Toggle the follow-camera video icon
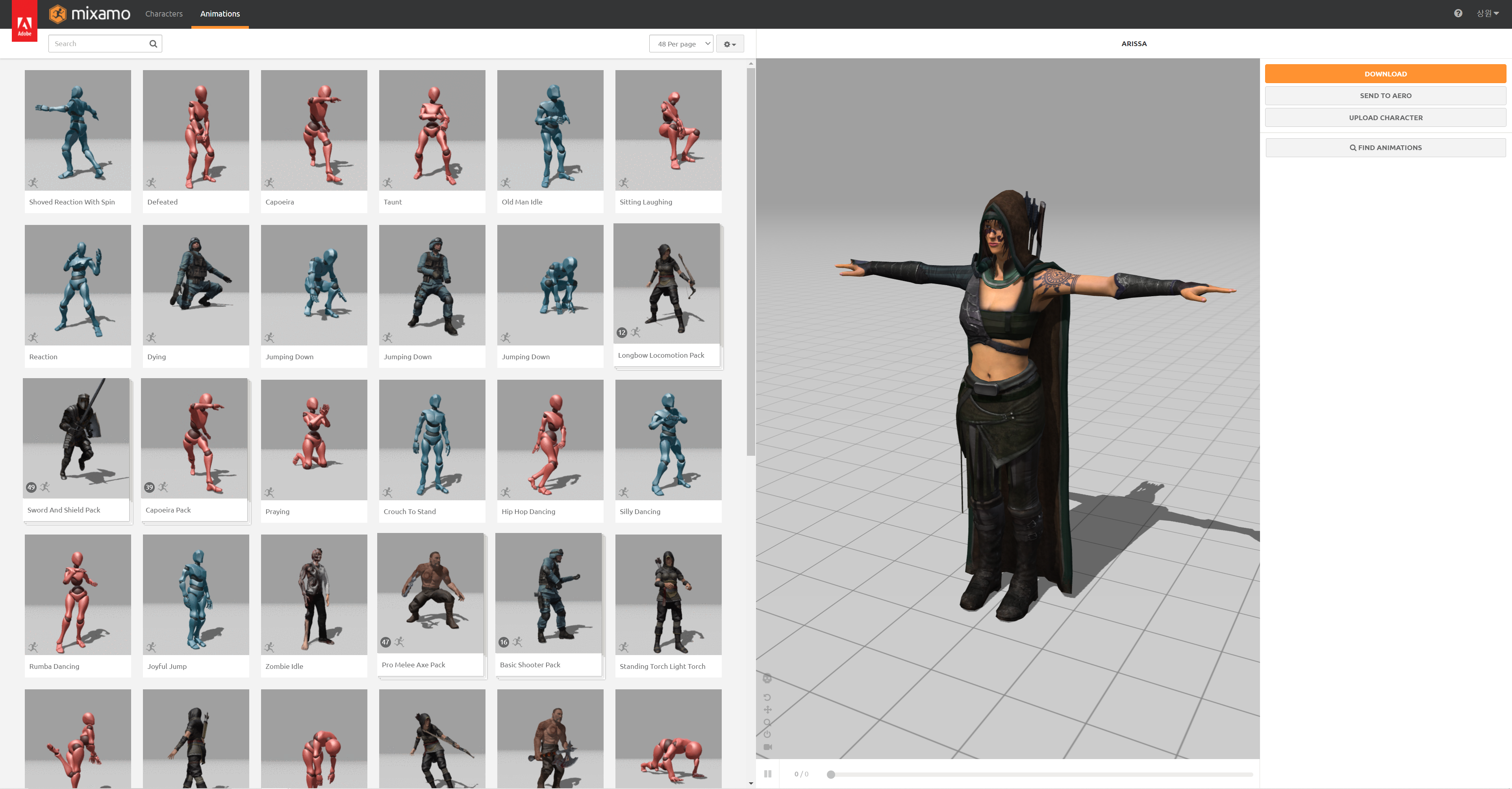 (x=768, y=747)
